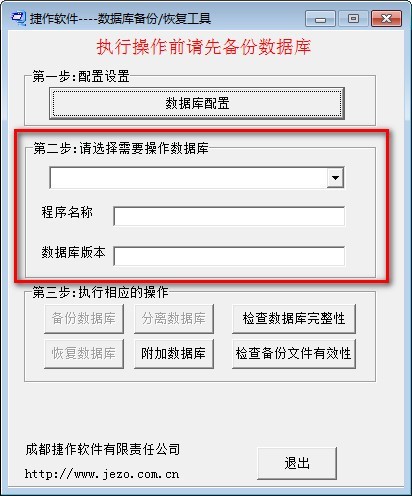Click the 分离数据库 button
The width and height of the screenshot is (412, 496).
point(174,319)
